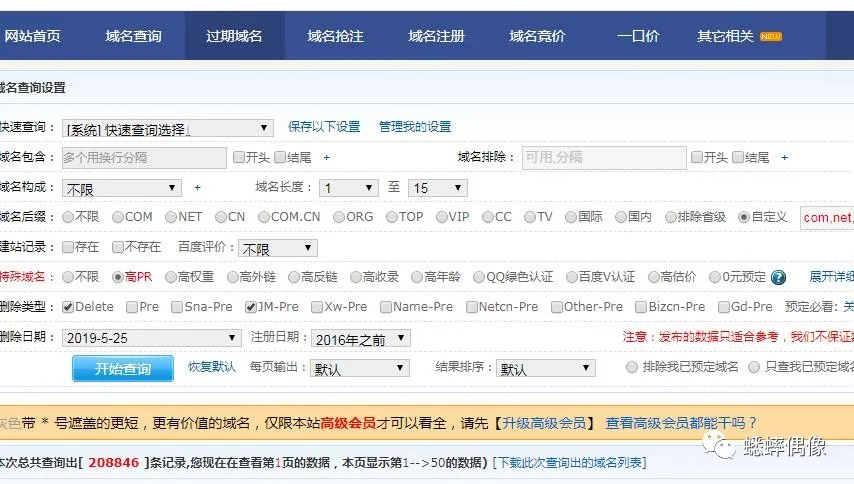Select 0元预定 special domain option
The image size is (854, 484).
coord(715,277)
